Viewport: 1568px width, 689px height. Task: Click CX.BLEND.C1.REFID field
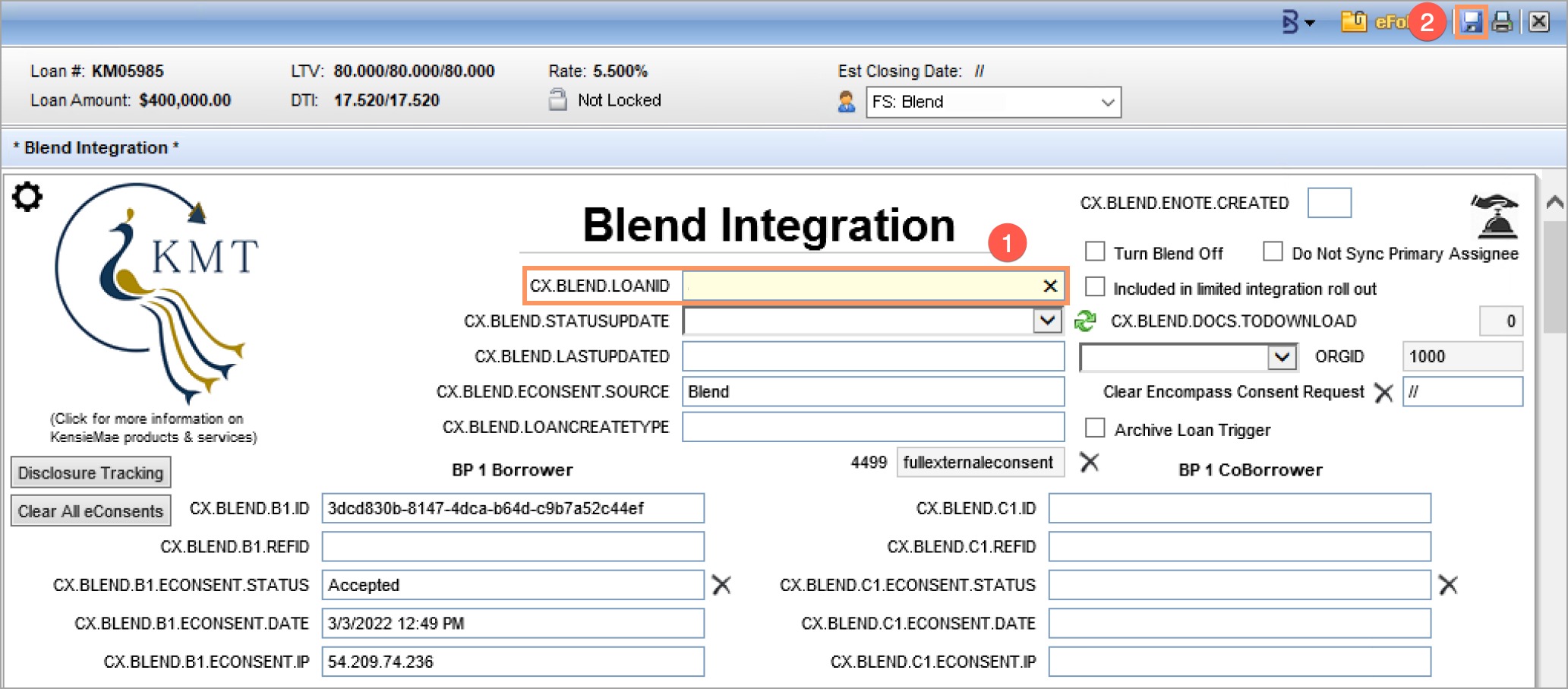[x=1240, y=547]
